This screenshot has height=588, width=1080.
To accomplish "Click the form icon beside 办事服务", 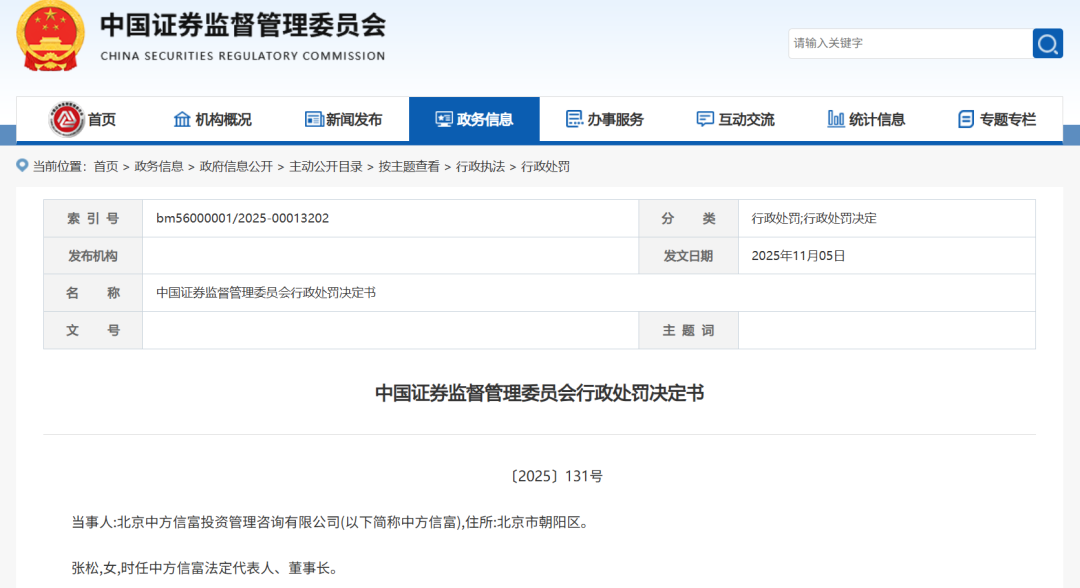I will coord(574,119).
